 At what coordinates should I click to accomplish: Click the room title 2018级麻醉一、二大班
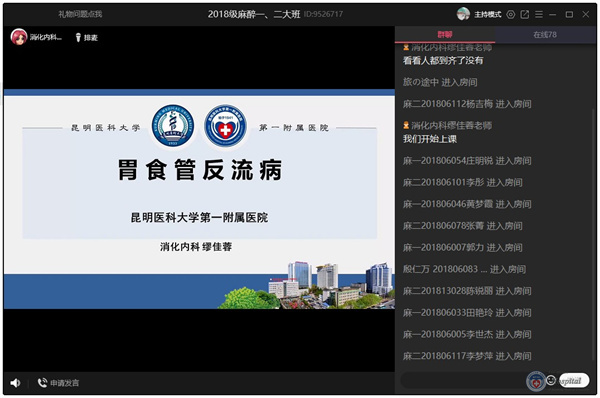pyautogui.click(x=254, y=14)
